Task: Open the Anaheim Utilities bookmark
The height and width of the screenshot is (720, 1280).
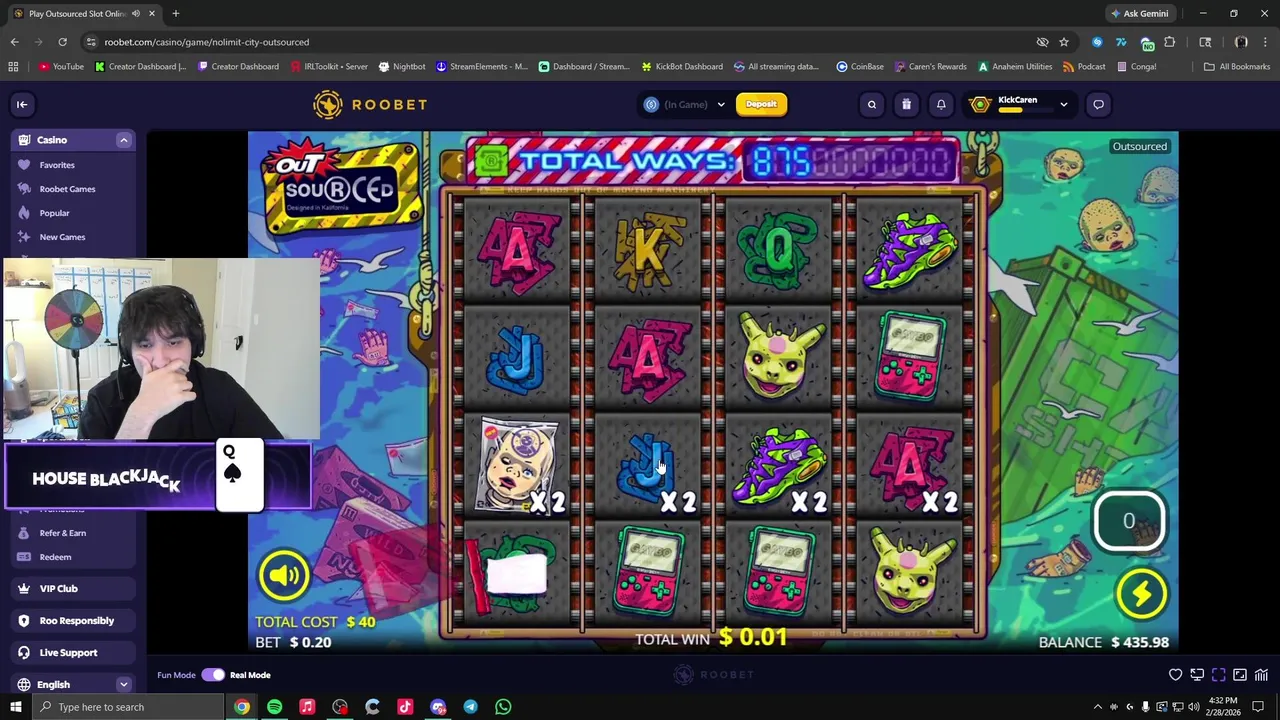Action: click(1014, 67)
